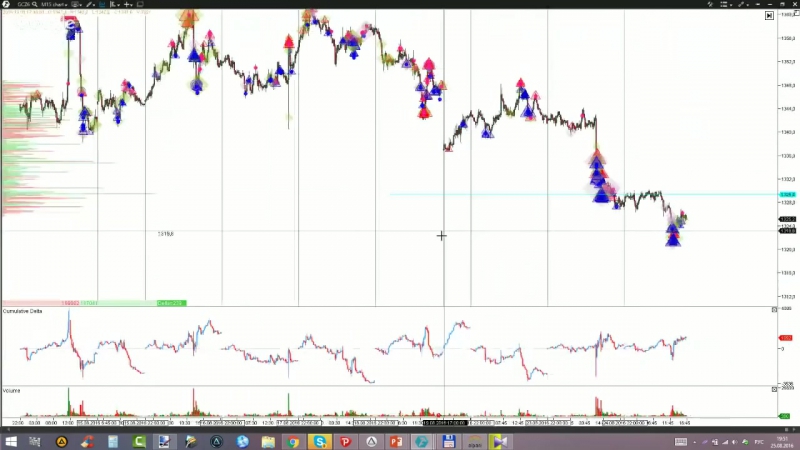Click the floppy disk save taskbar icon
The width and height of the screenshot is (800, 450).
(448, 441)
